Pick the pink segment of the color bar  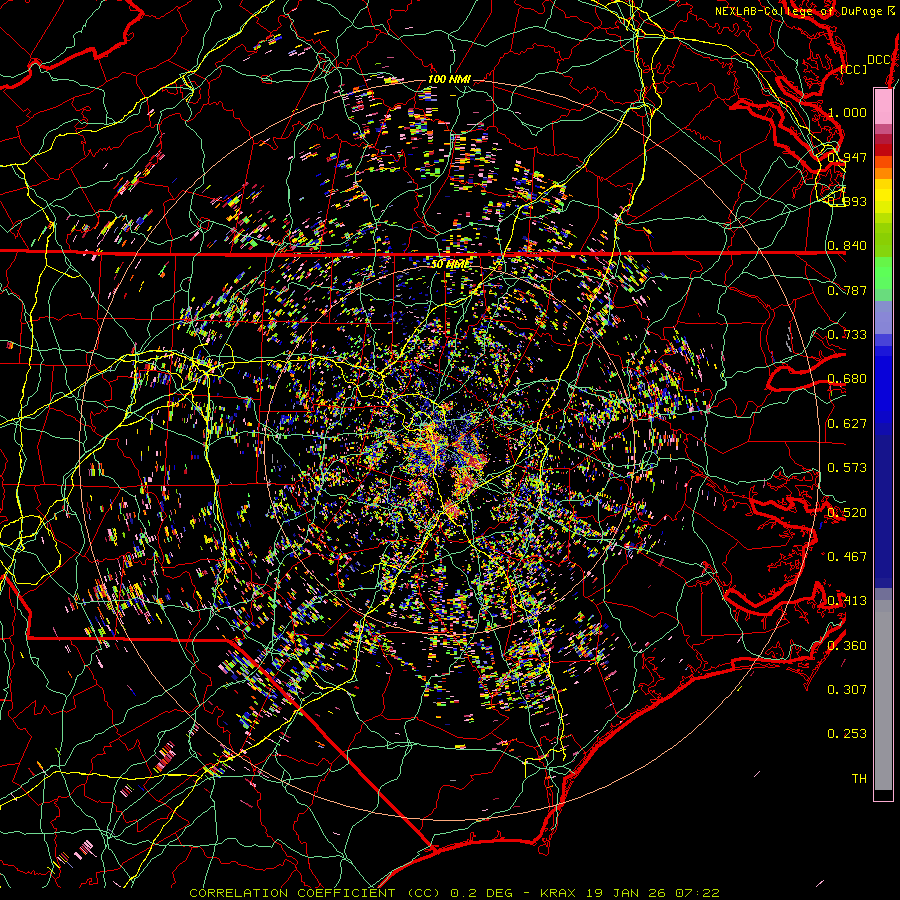[883, 107]
